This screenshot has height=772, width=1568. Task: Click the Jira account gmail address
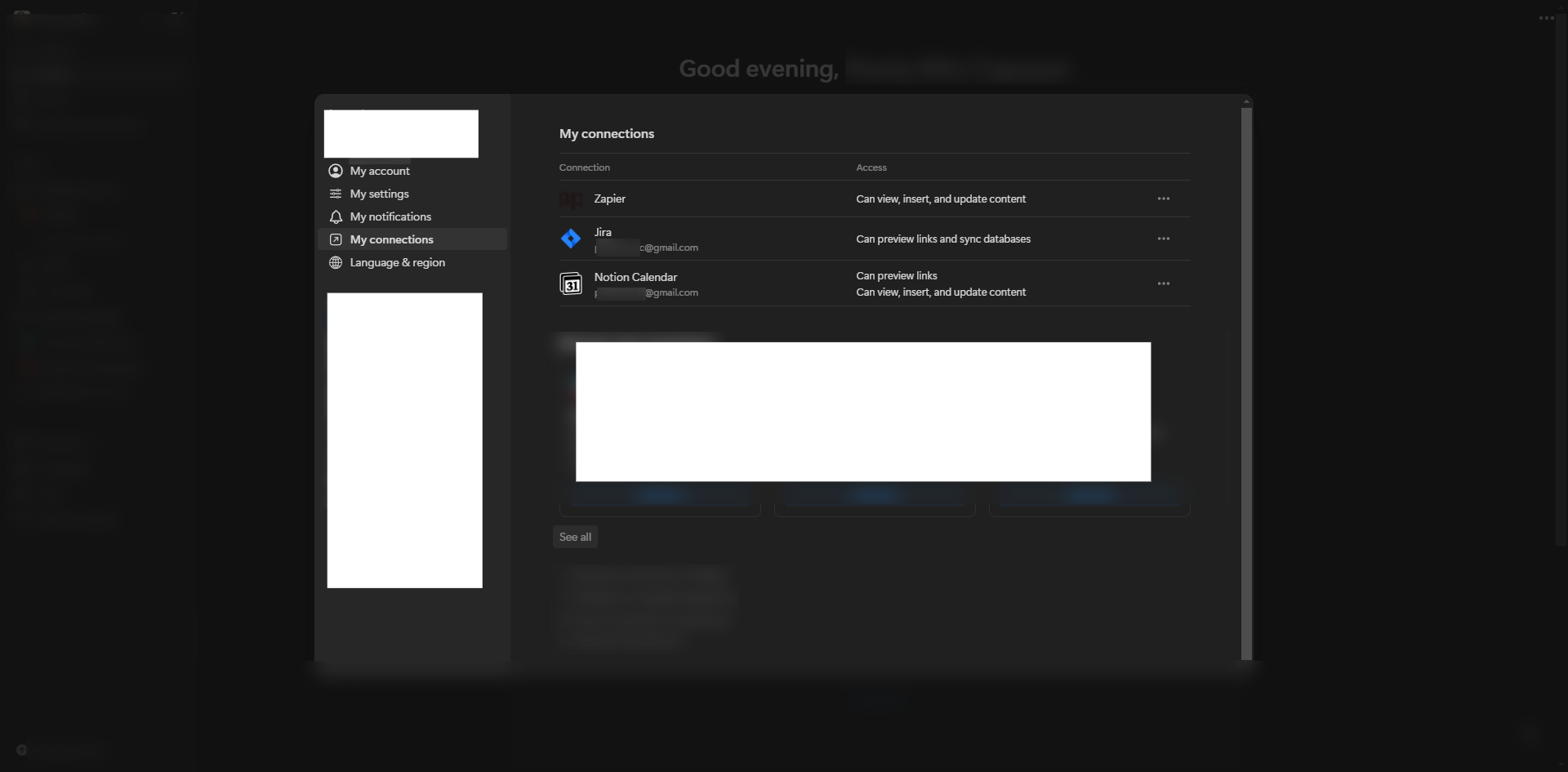tap(647, 248)
